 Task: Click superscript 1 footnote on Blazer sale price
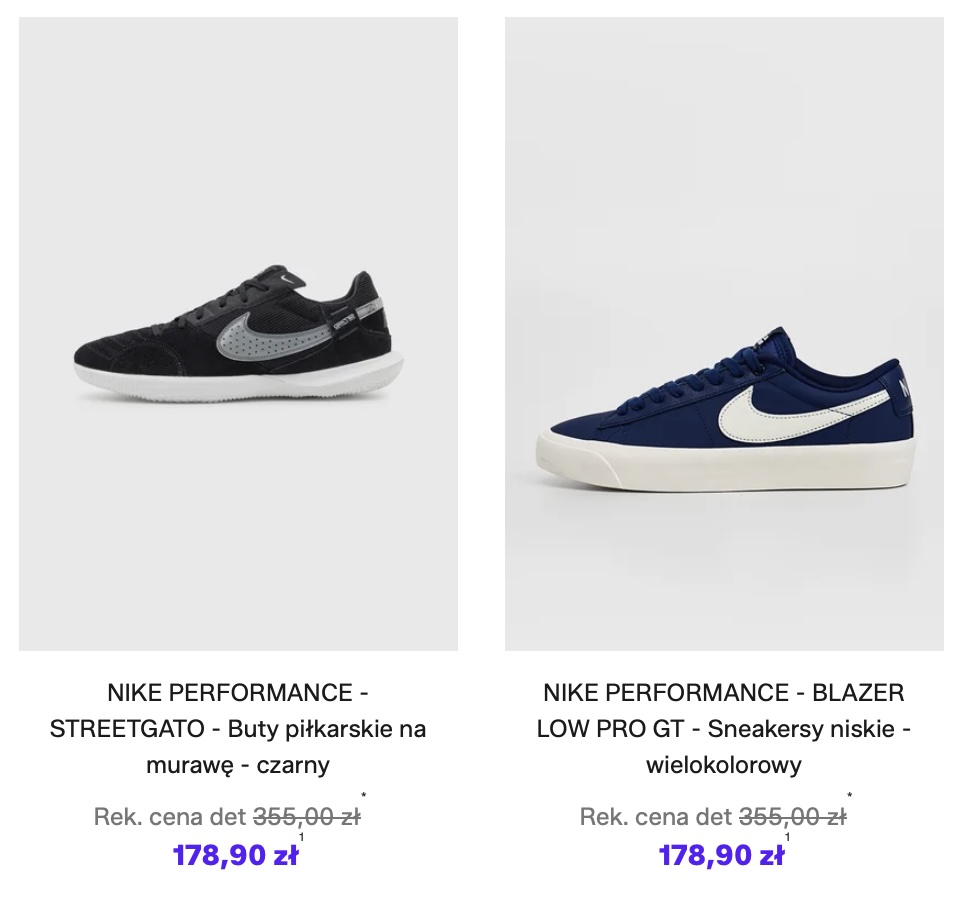click(787, 837)
